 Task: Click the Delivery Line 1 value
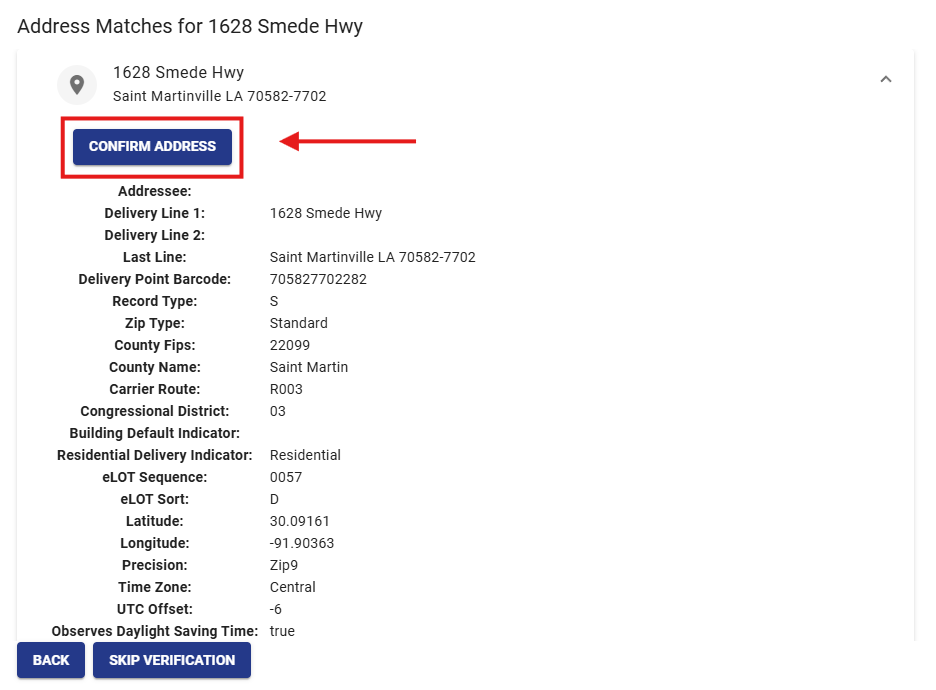pos(326,213)
